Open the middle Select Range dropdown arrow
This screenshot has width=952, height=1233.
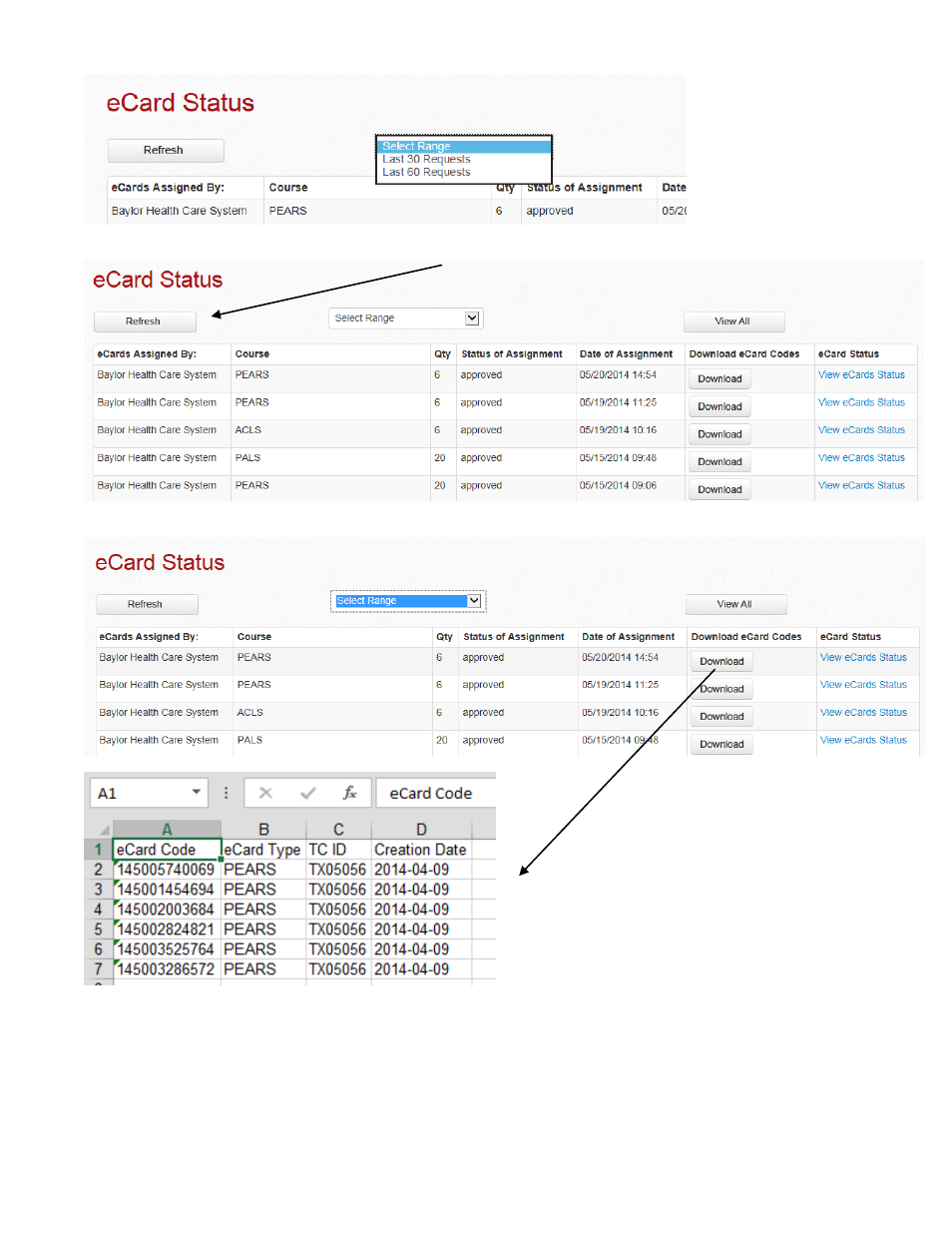pyautogui.click(x=472, y=317)
